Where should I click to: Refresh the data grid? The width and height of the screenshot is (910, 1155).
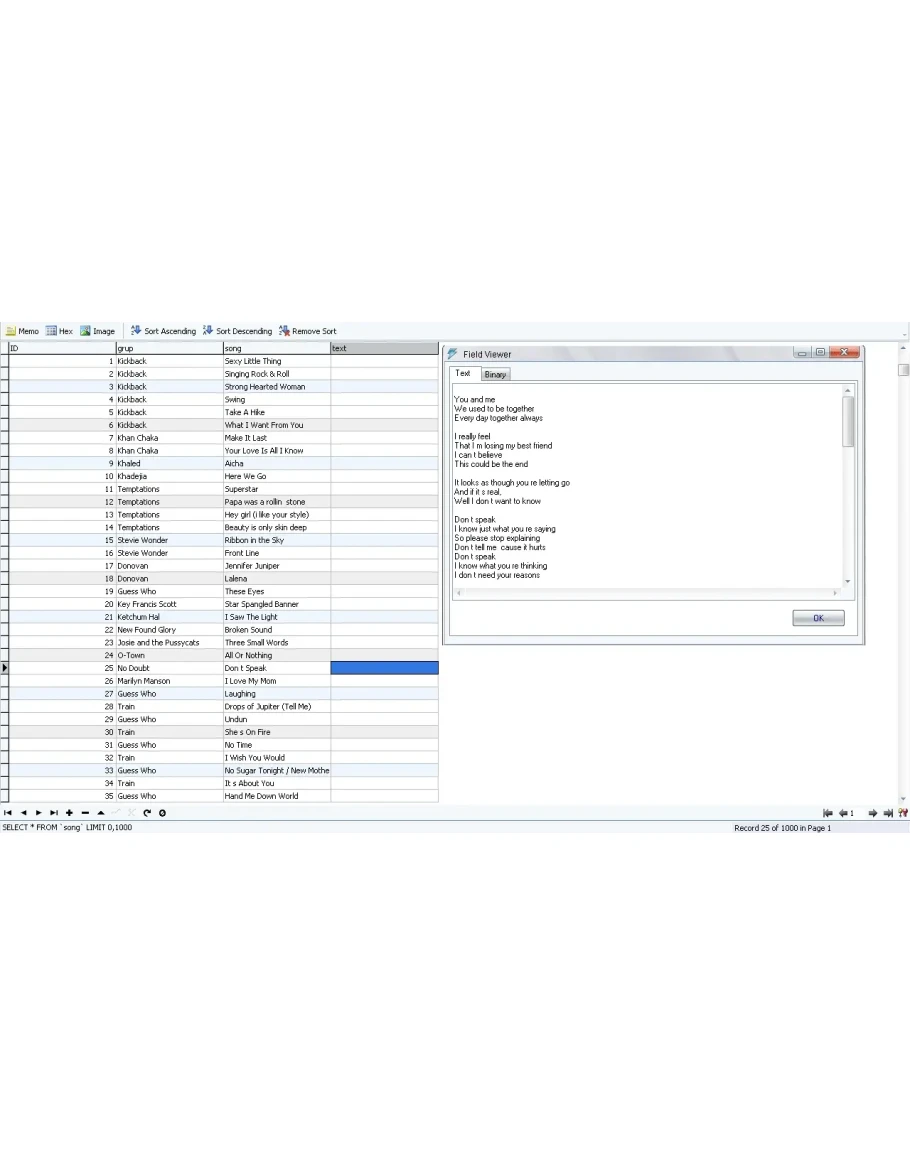[x=147, y=813]
